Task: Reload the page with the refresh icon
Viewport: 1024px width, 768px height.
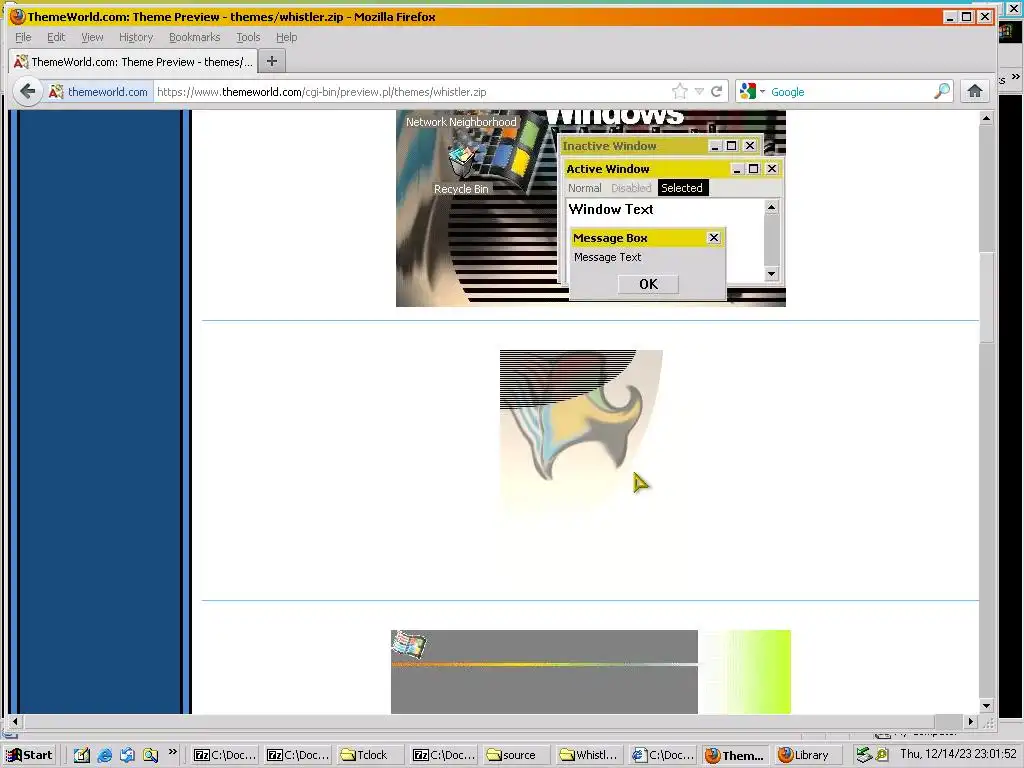Action: [x=716, y=91]
